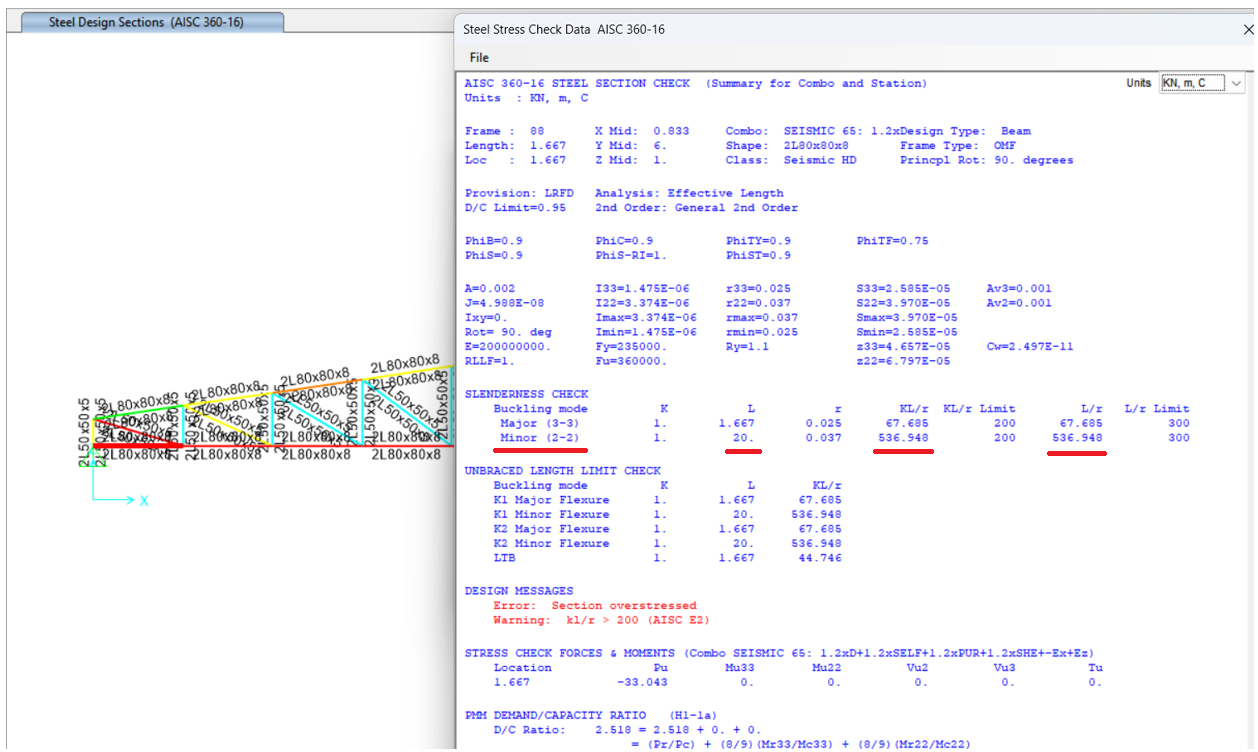Image resolution: width=1258 pixels, height=752 pixels.
Task: Click the LTB KL/r value 44.746
Action: [821, 558]
